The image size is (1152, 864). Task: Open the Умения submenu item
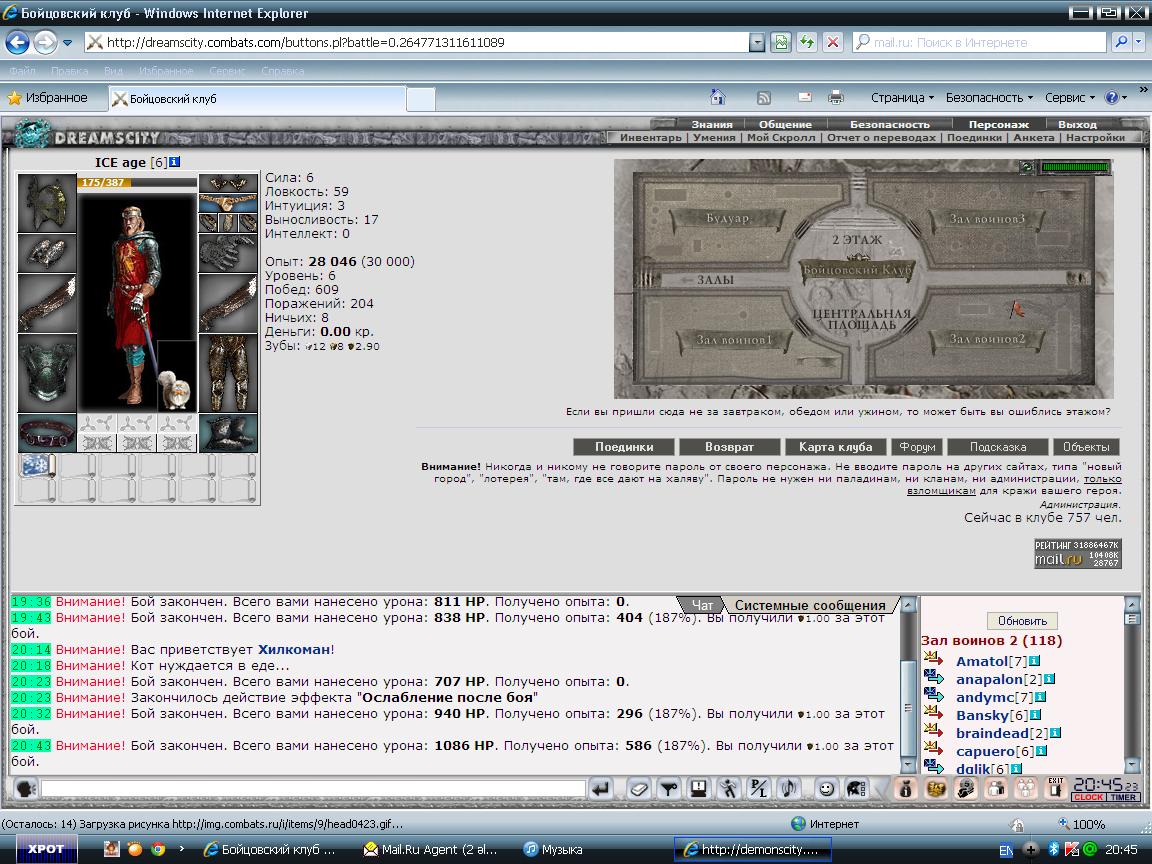click(x=714, y=137)
